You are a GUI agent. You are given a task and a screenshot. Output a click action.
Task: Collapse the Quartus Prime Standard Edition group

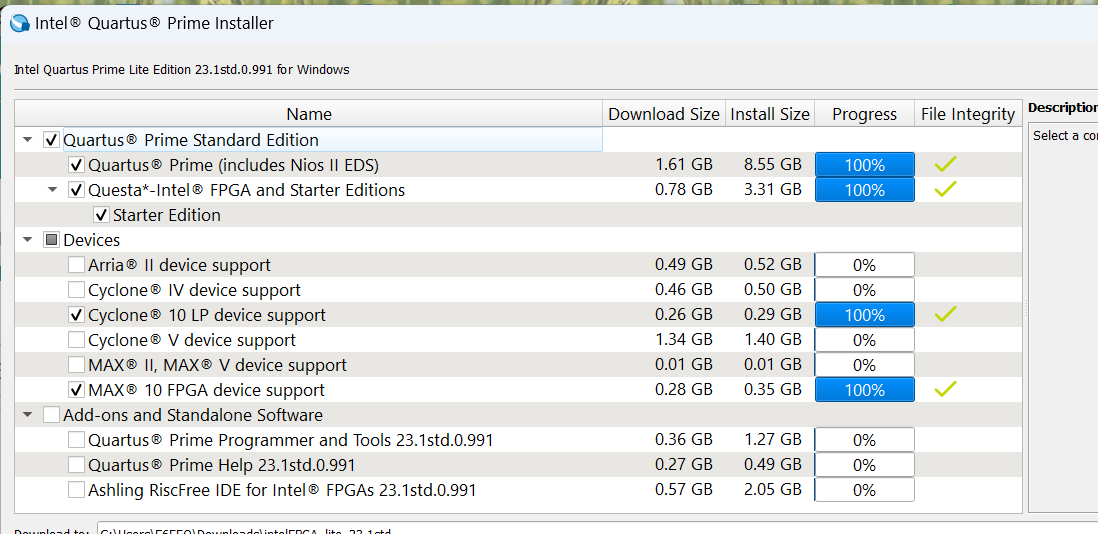(x=27, y=141)
